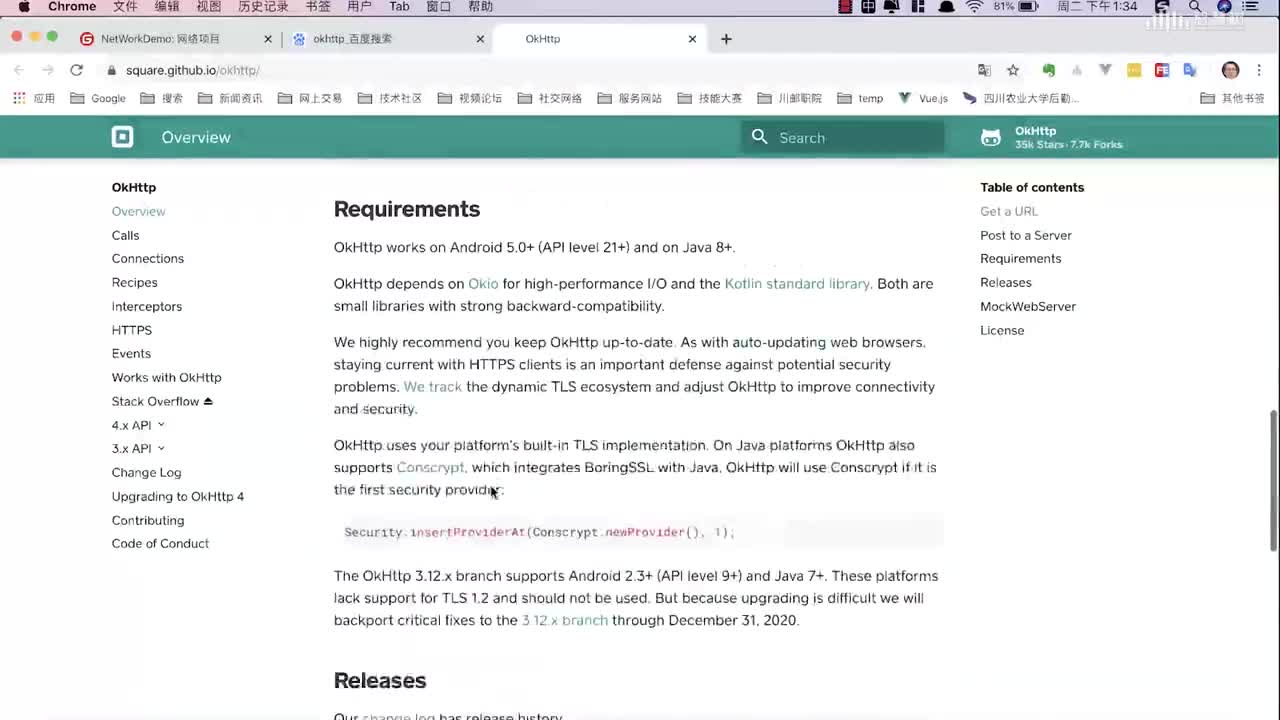This screenshot has width=1280, height=720.
Task: Open the Chrome profile avatar
Action: (x=1230, y=70)
